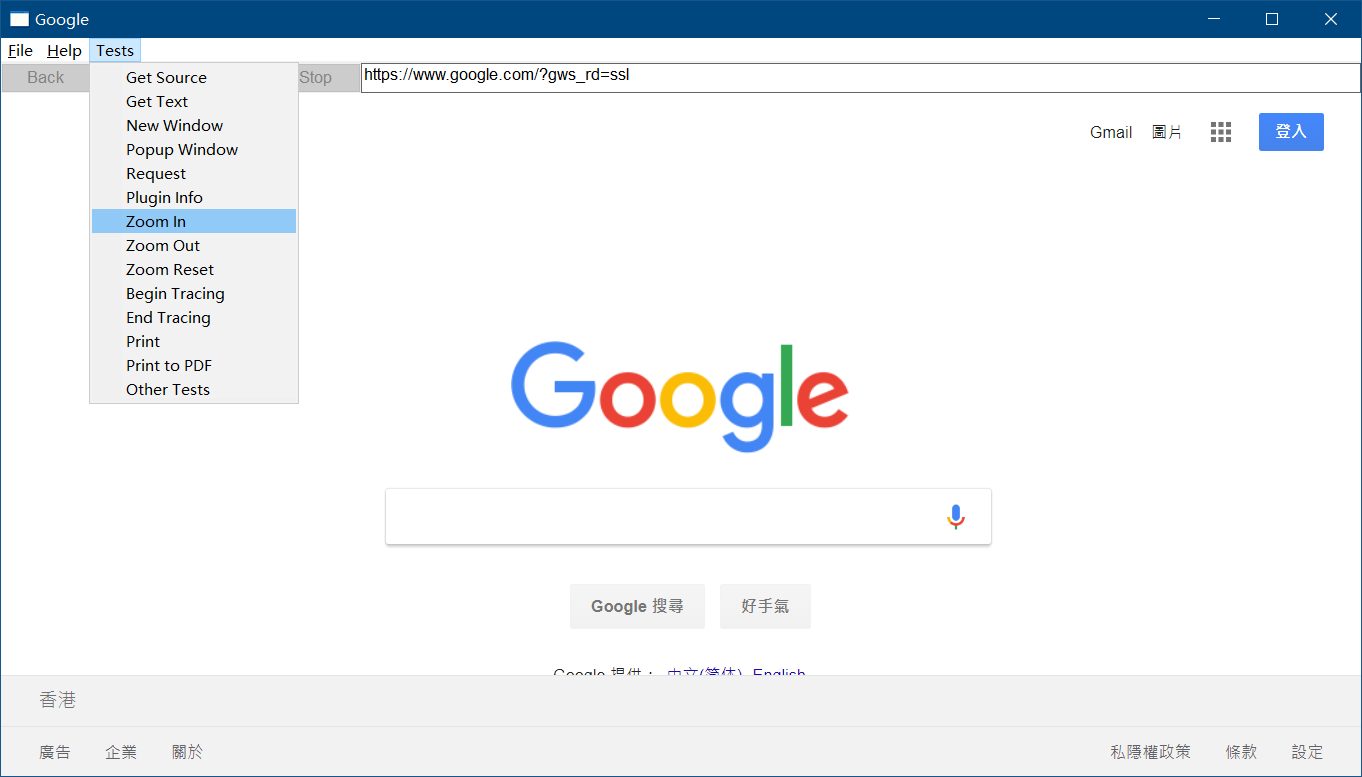Open the File menu
This screenshot has width=1362, height=777.
click(20, 51)
